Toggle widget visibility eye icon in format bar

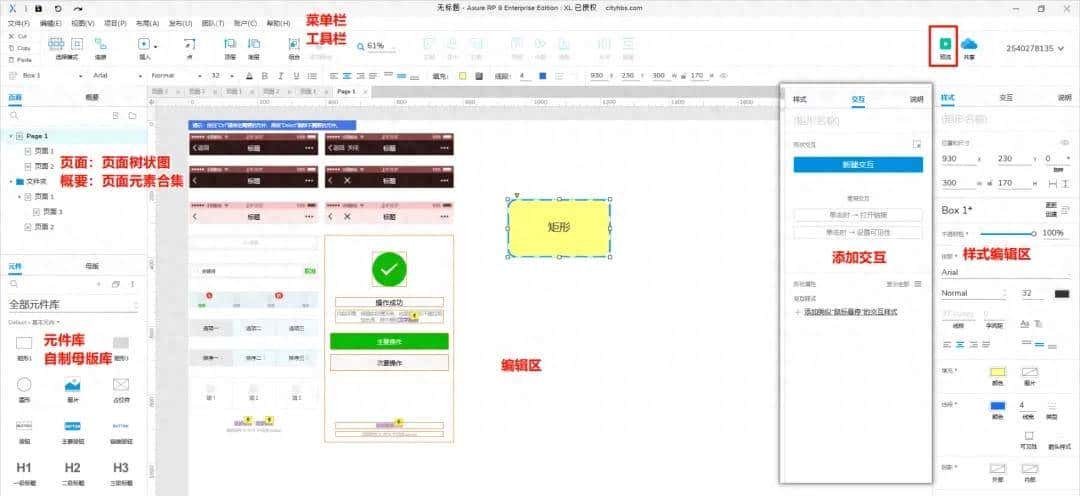723,75
